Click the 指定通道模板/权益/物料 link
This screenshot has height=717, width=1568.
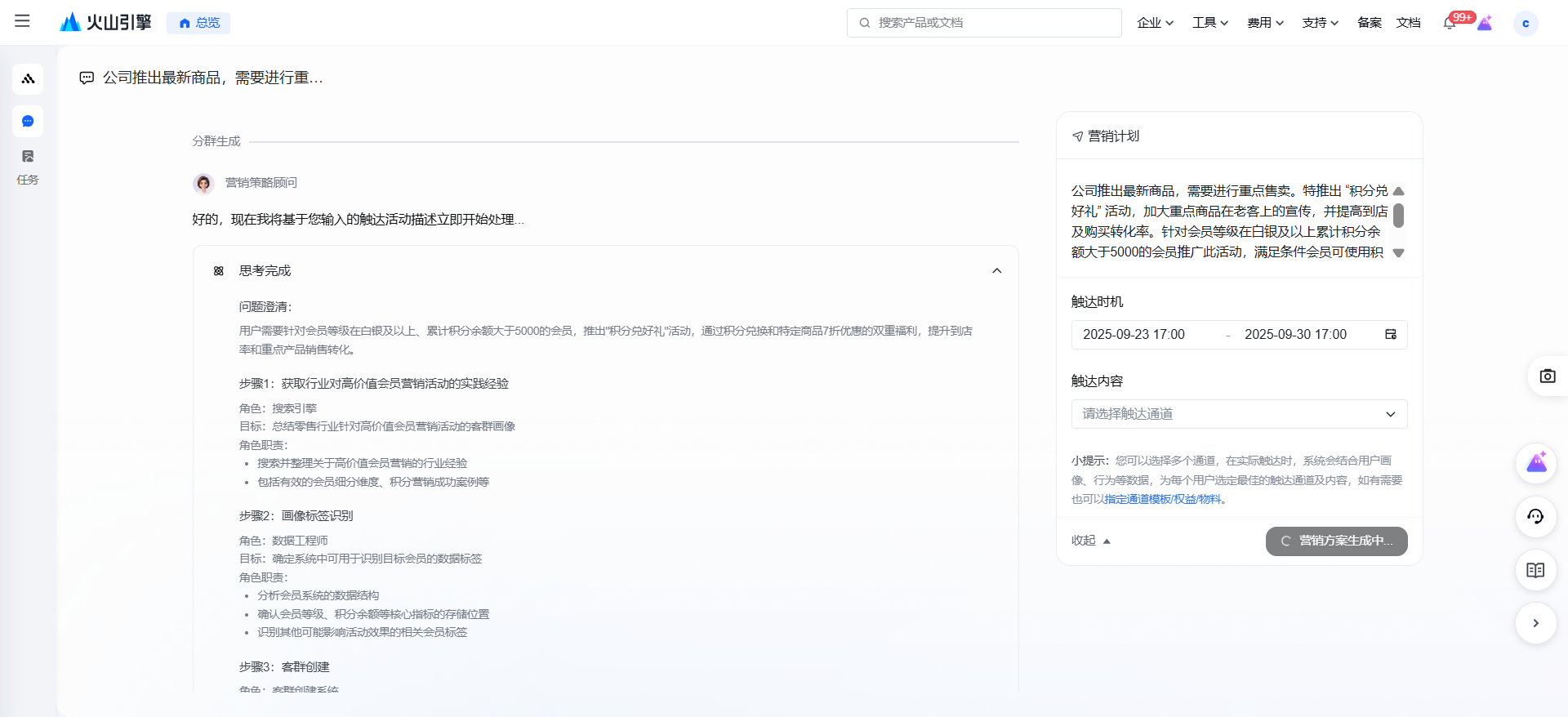click(x=1162, y=499)
